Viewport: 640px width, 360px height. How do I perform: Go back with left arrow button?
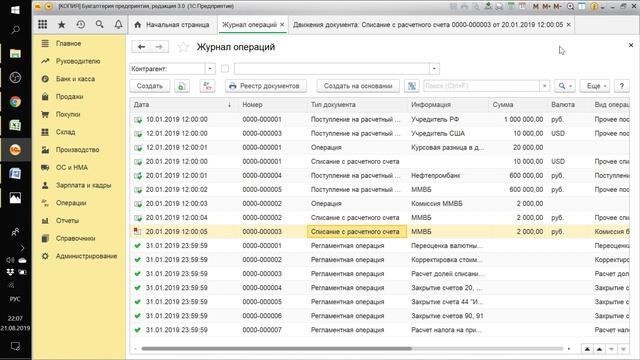(x=141, y=47)
